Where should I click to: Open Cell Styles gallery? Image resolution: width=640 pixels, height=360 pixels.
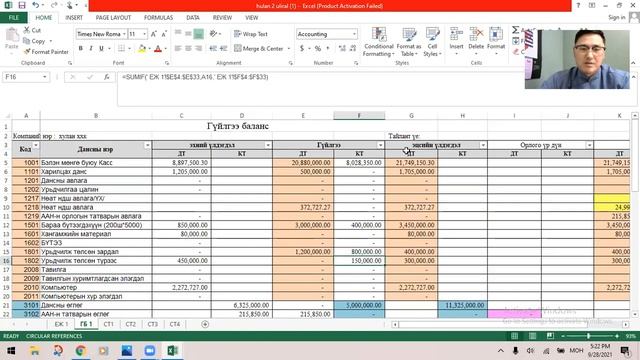(432, 42)
